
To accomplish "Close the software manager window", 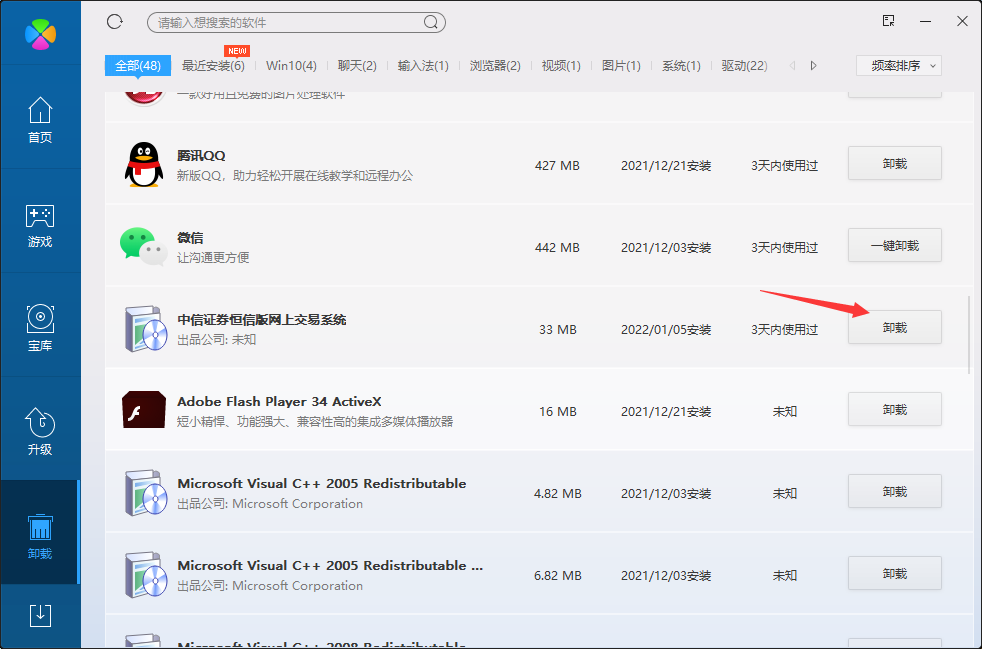I will pyautogui.click(x=963, y=21).
